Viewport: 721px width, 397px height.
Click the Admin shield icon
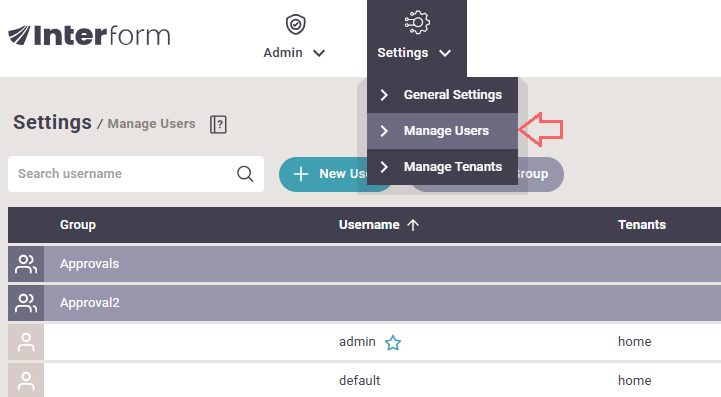295,24
